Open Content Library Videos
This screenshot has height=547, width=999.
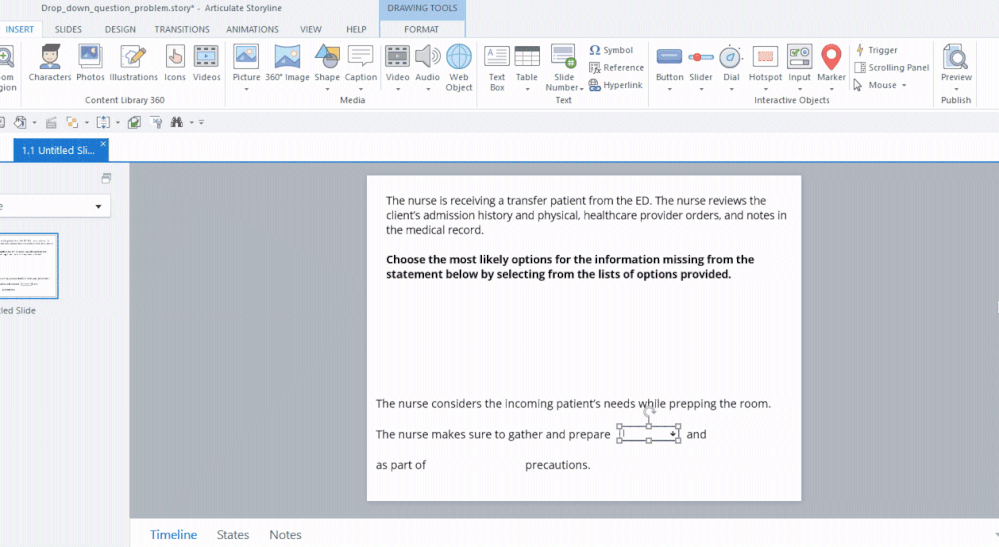tap(206, 63)
